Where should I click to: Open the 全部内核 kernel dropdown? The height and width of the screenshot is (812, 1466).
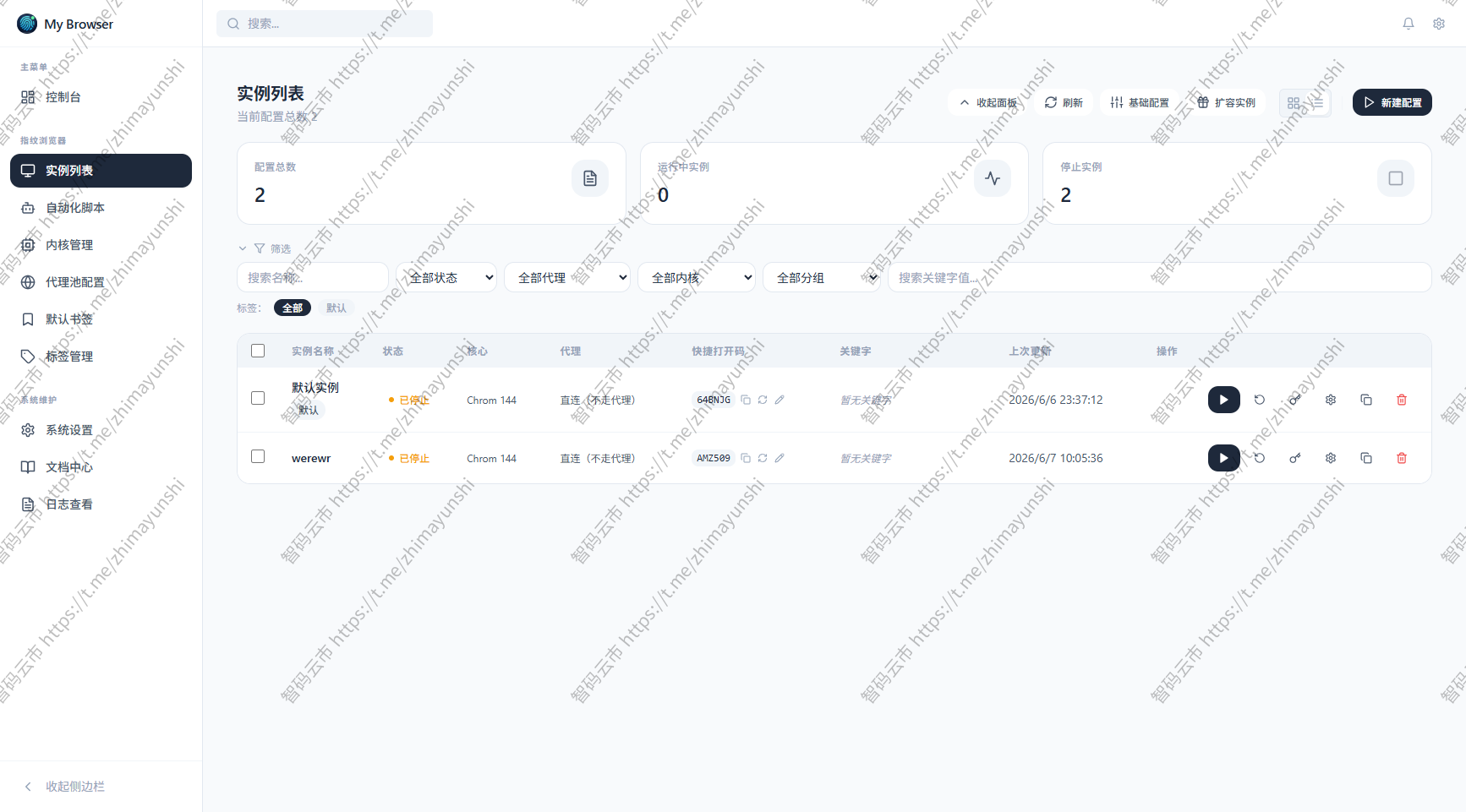click(x=697, y=277)
